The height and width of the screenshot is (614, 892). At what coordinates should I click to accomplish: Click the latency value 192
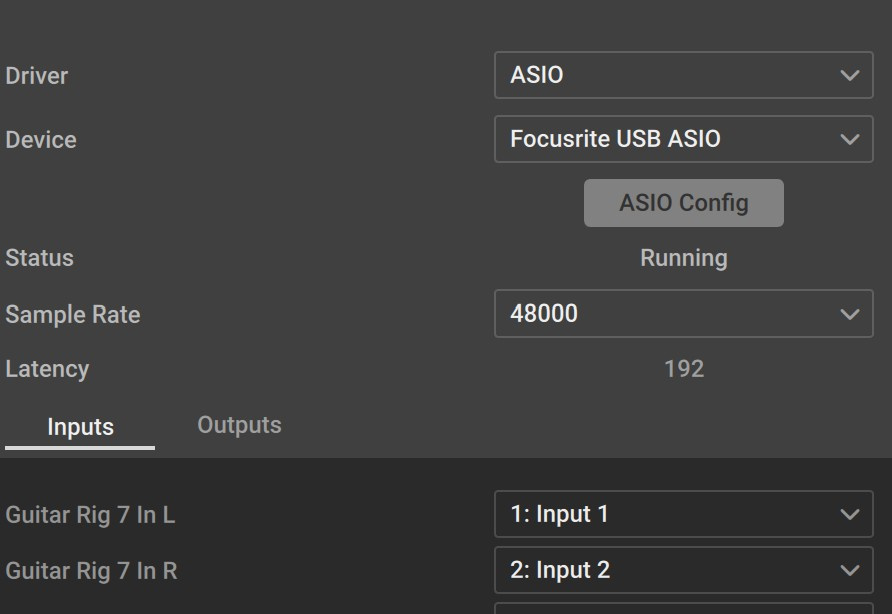[683, 369]
